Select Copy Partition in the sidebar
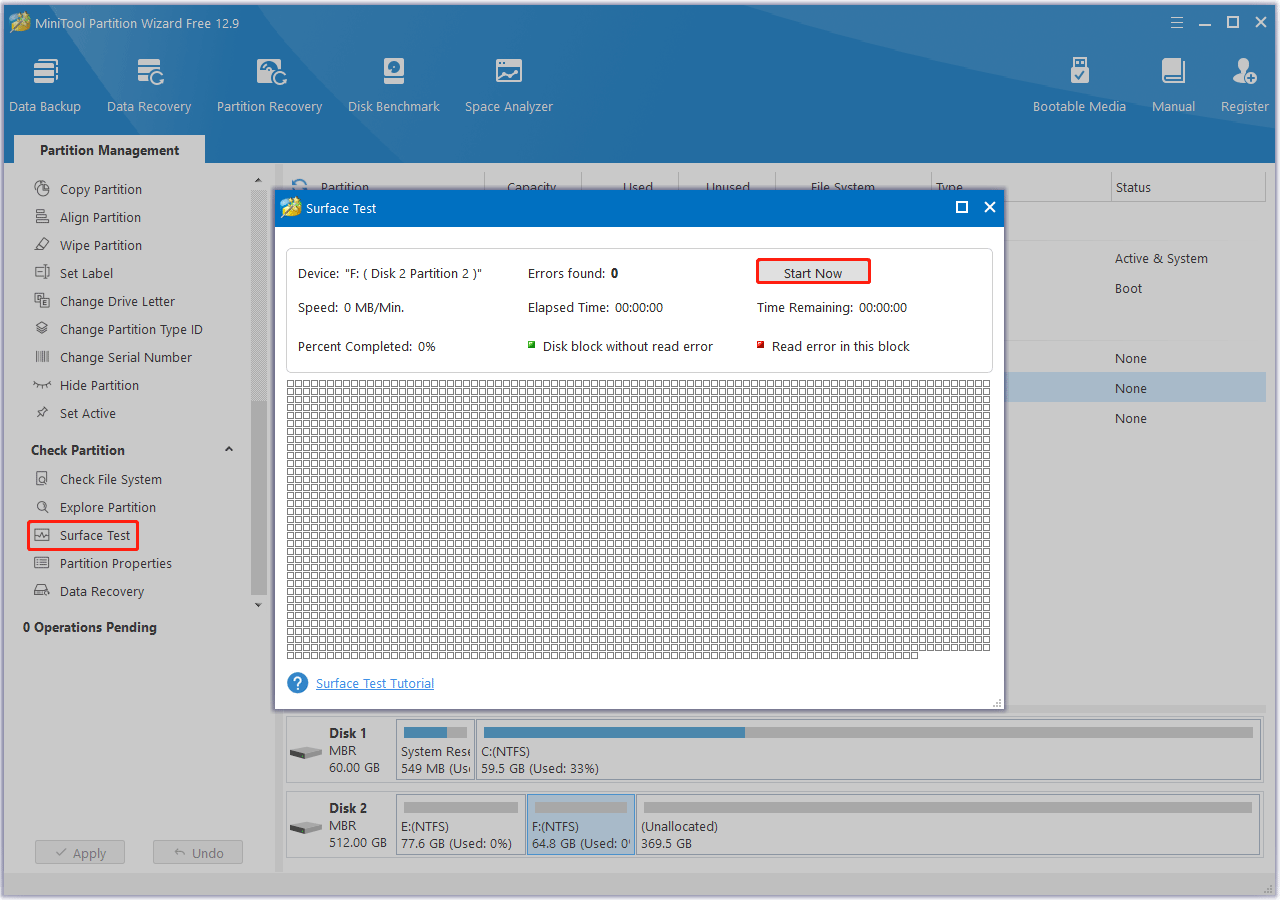 click(x=101, y=188)
